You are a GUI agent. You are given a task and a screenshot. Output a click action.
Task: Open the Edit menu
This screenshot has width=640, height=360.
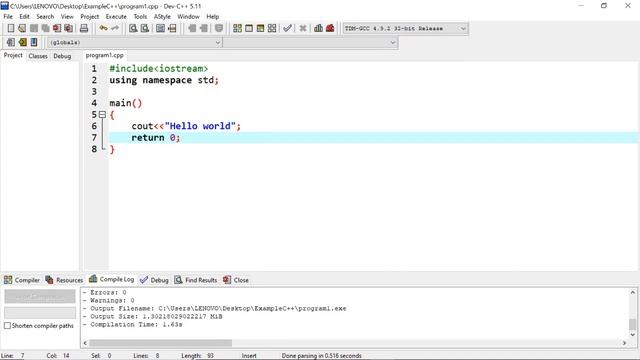(x=24, y=16)
